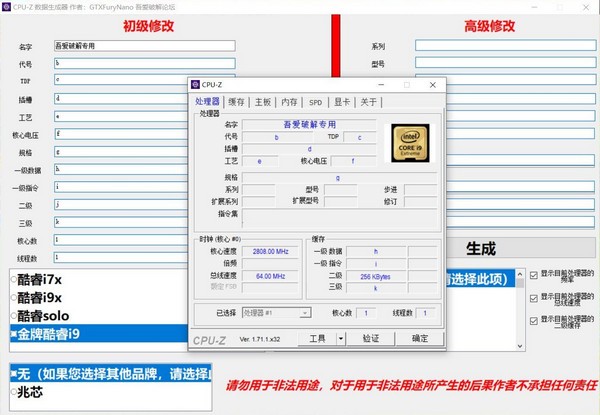The width and height of the screenshot is (600, 415).
Task: Click the 核心数 input field in generator
Action: pos(121,239)
